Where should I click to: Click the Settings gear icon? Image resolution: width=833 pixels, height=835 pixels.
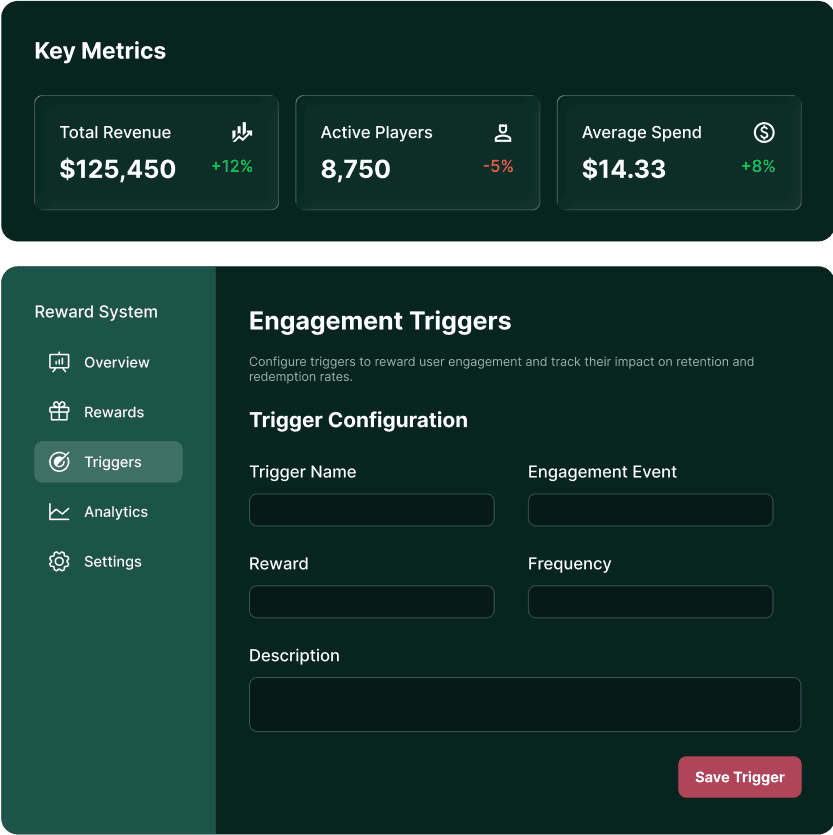point(59,562)
